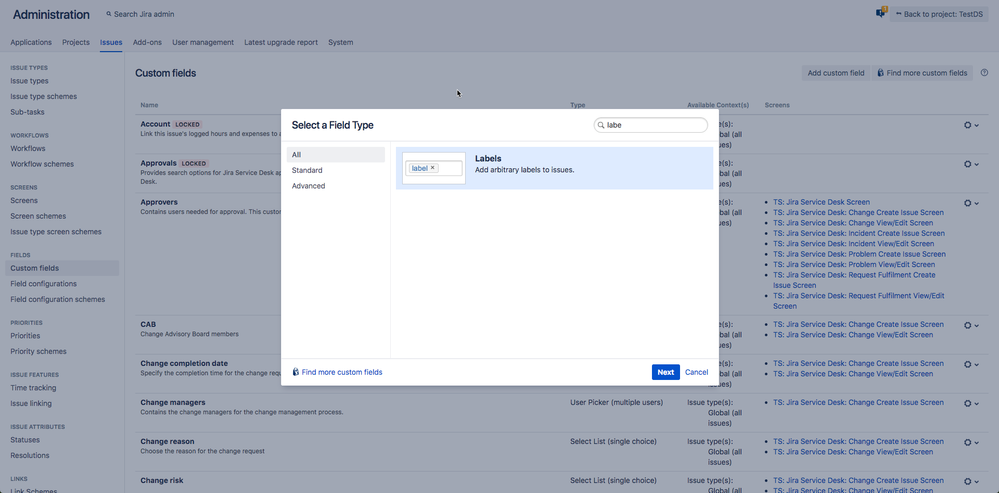Click the Add custom field button

pos(836,73)
